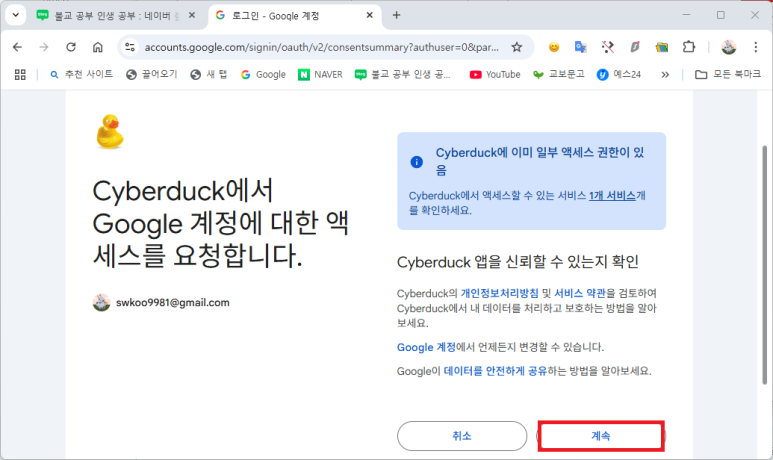This screenshot has height=460, width=773.
Task: Open the 데이터를 안전하게 공유 link
Action: click(495, 371)
